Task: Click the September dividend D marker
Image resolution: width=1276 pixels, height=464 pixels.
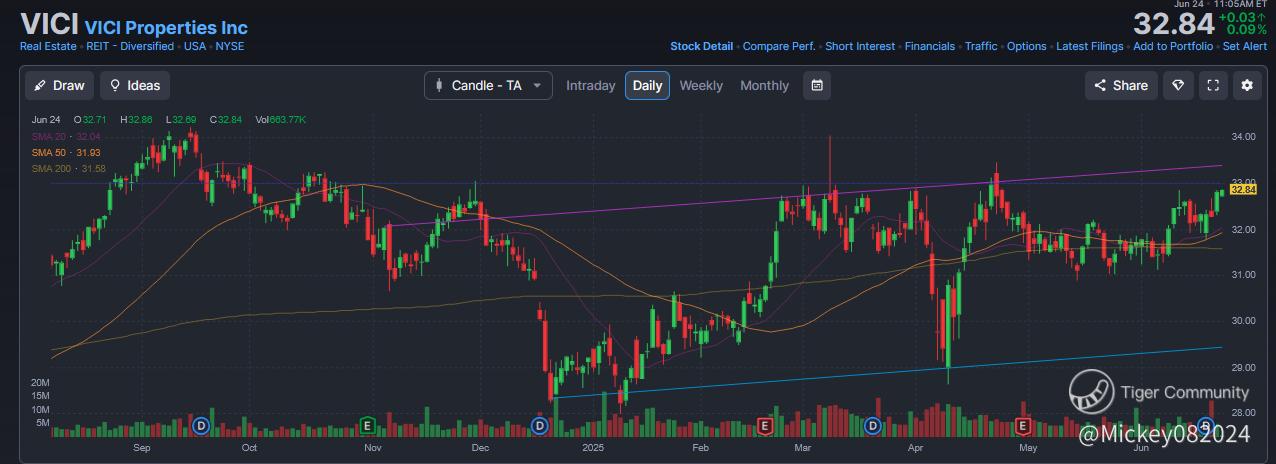Action: [200, 426]
